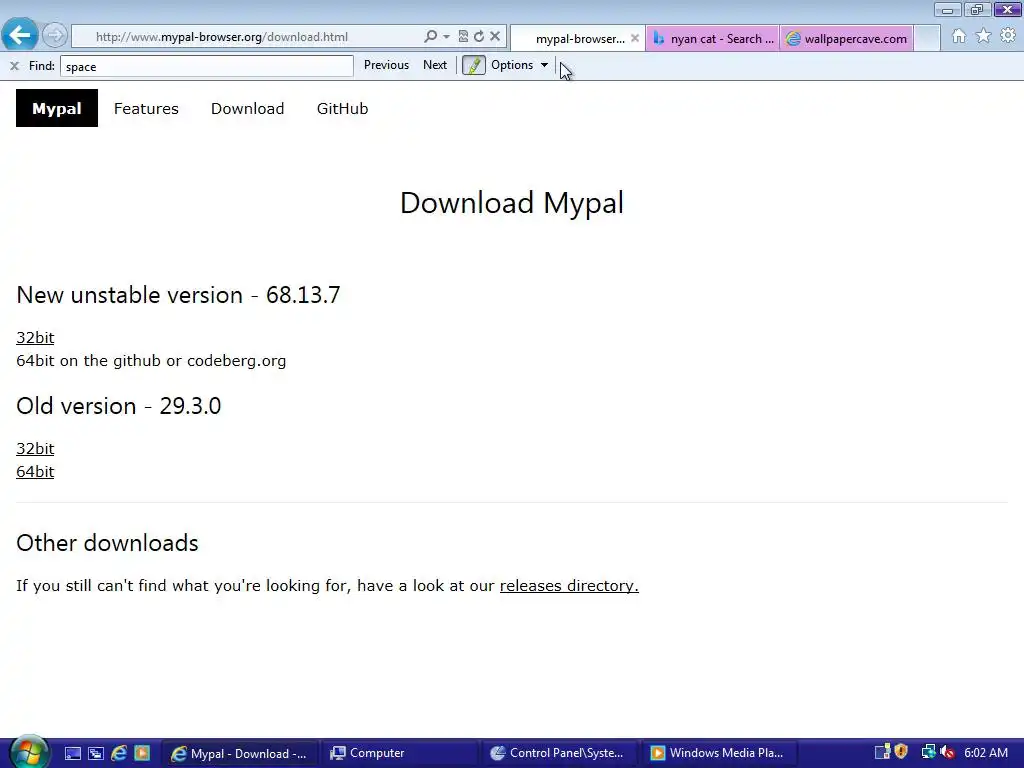Click into the Find text field

[x=206, y=66]
